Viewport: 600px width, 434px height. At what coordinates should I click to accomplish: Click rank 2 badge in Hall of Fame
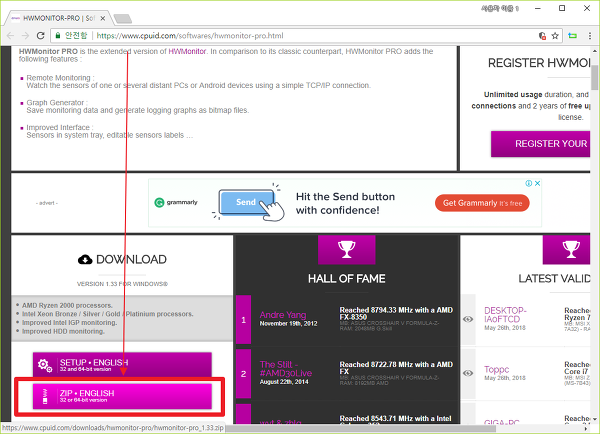point(243,374)
